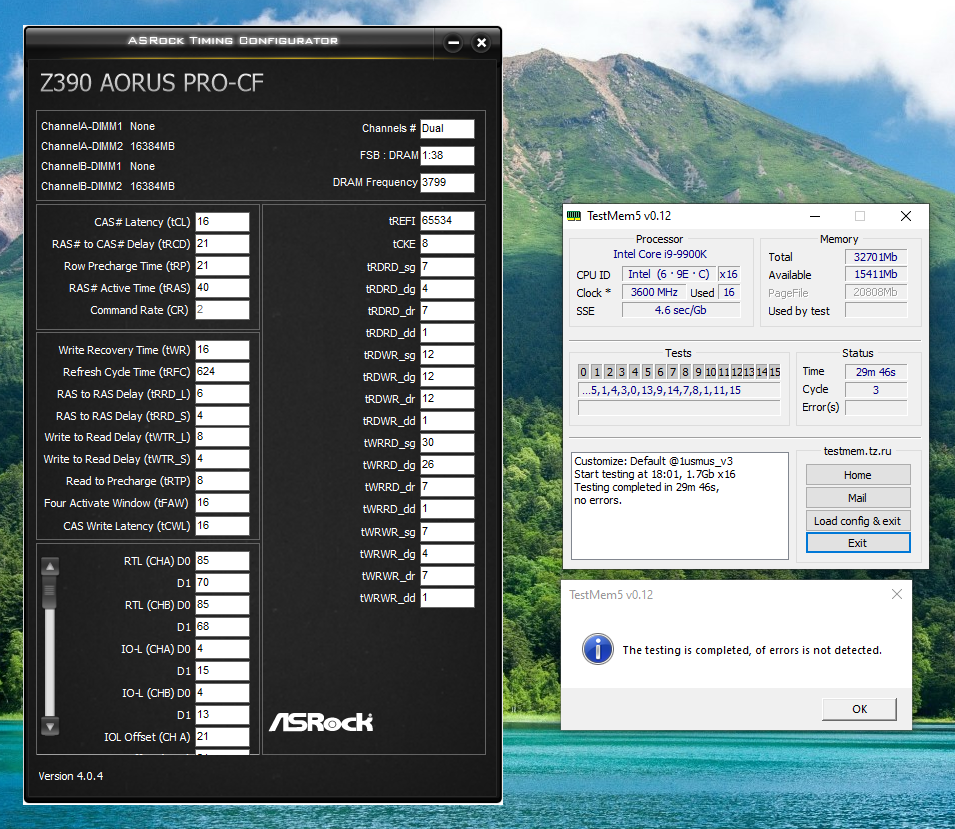Viewport: 955px width, 829px height.
Task: Click the Command Rate (CR) field
Action: pos(222,309)
